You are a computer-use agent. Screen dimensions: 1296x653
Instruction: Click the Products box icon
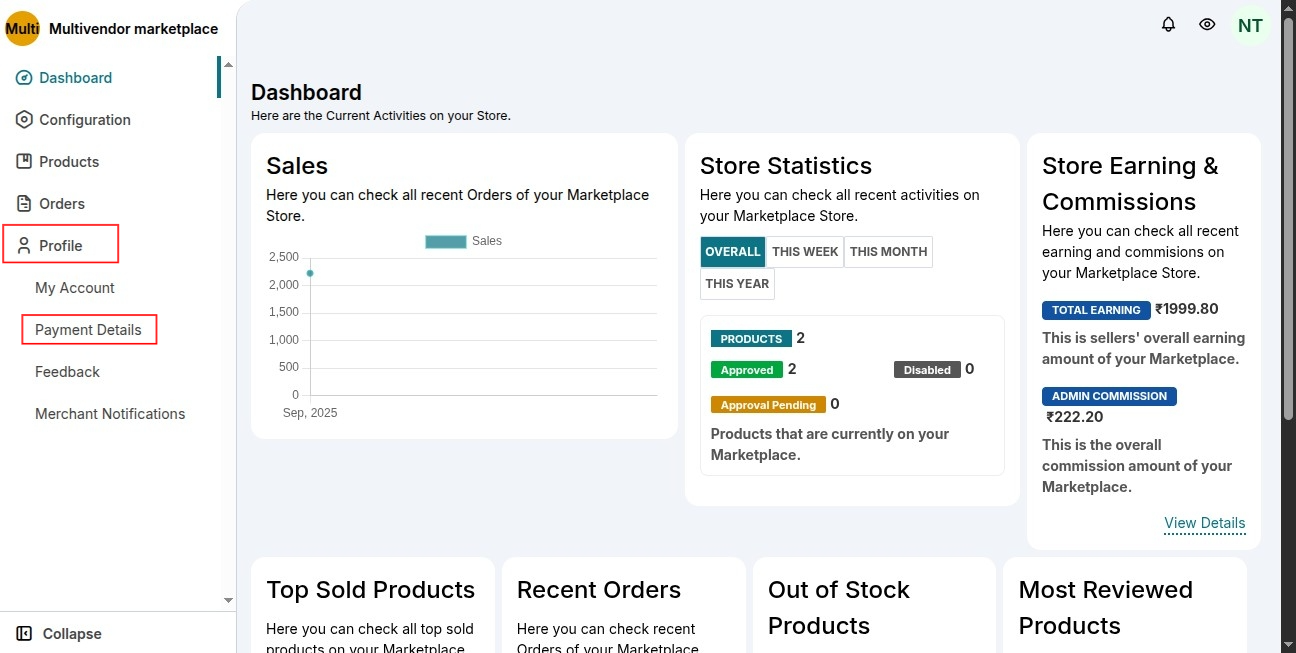[24, 162]
